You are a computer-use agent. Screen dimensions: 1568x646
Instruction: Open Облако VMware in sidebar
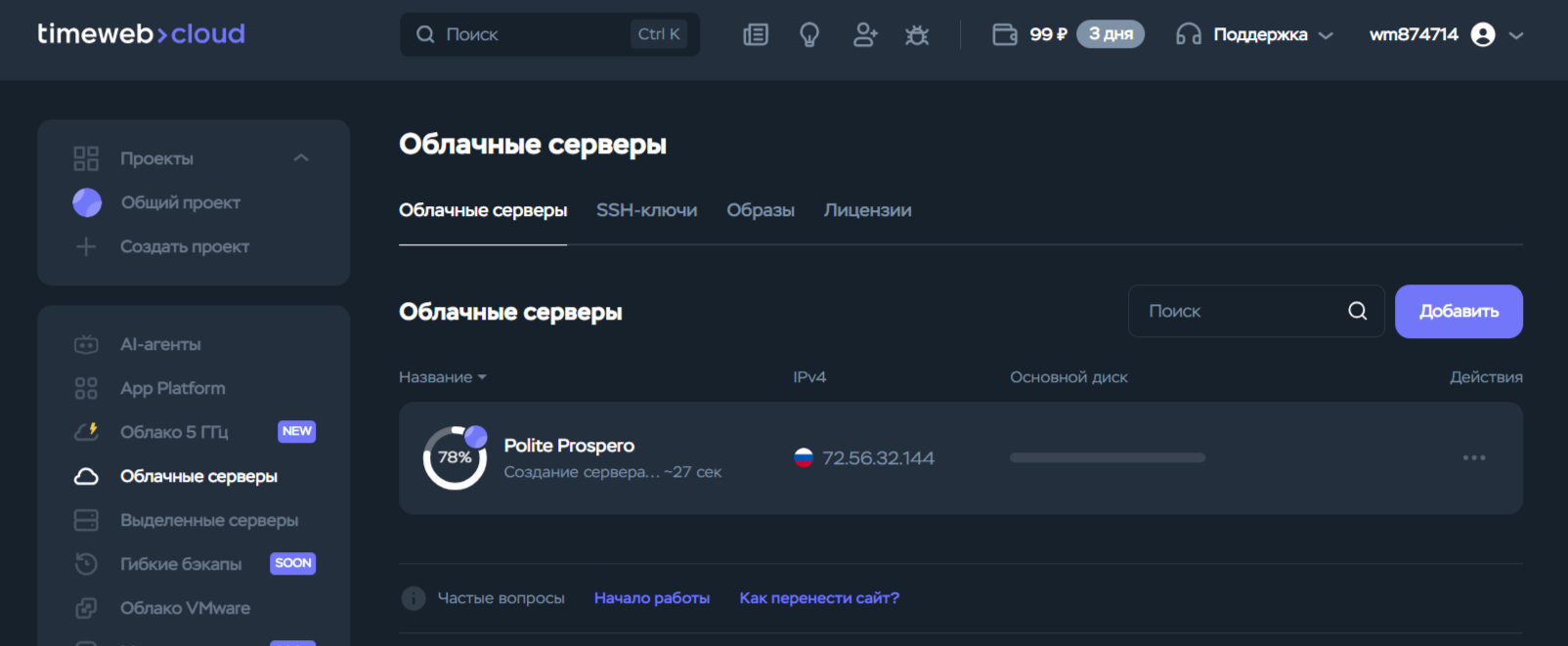tap(185, 608)
